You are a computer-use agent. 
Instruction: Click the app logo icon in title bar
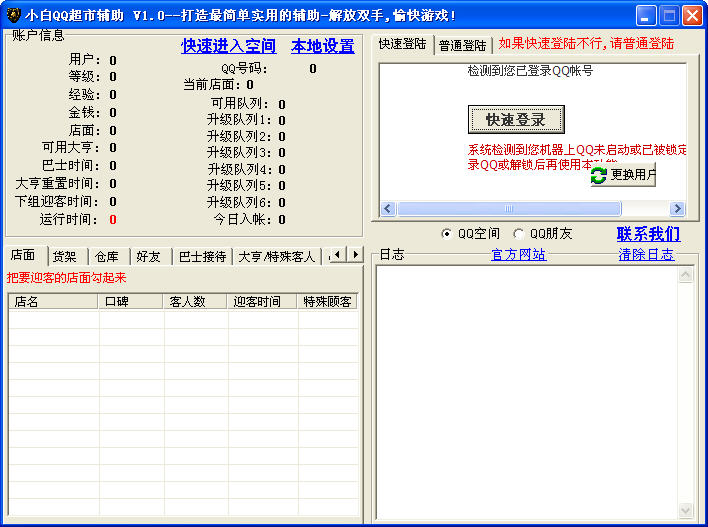(13, 15)
